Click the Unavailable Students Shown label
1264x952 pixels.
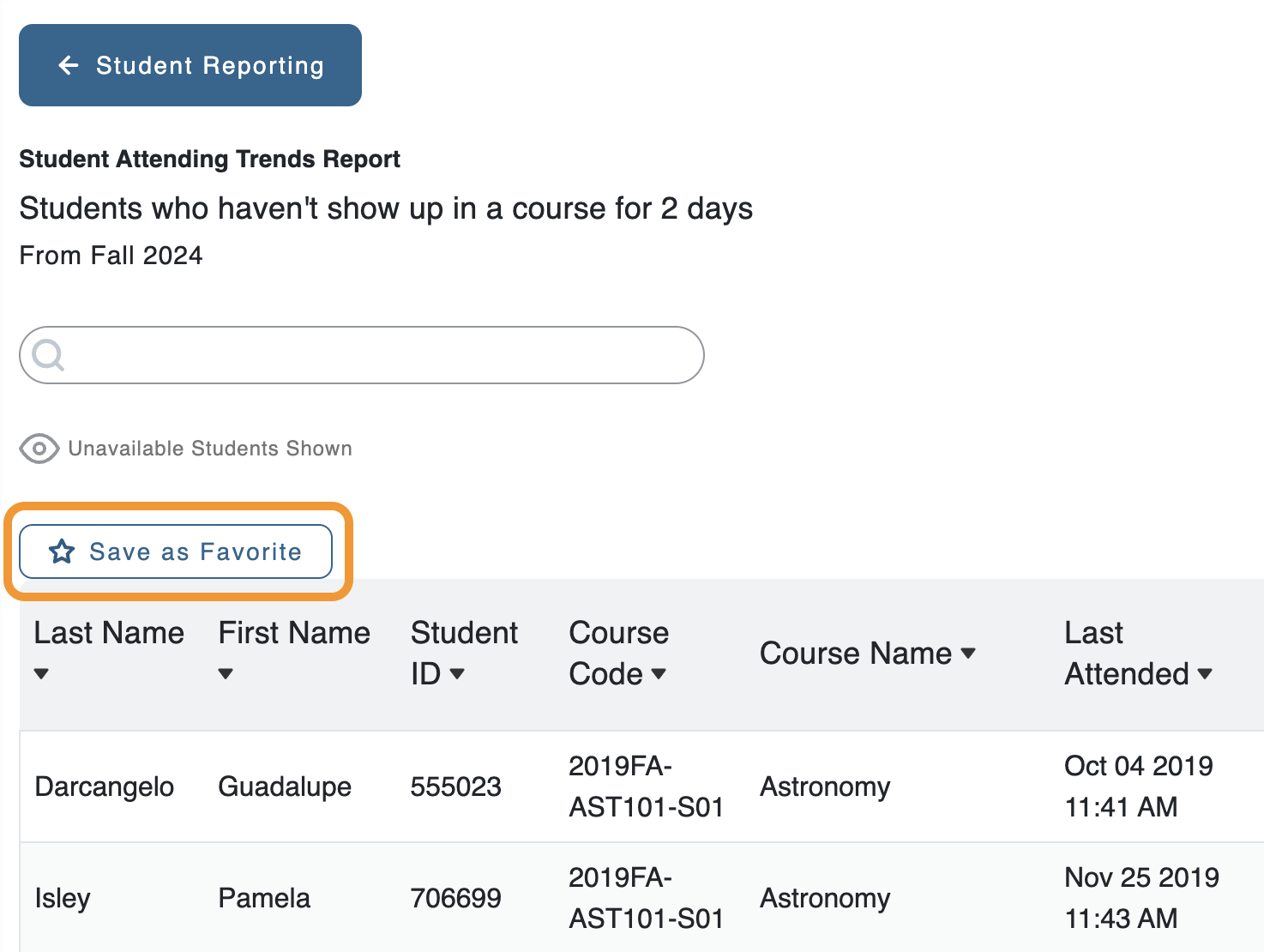pos(210,449)
